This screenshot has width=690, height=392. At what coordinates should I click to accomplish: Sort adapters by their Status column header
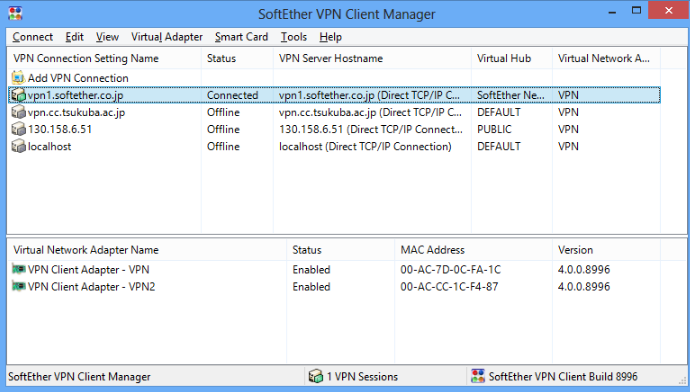[x=341, y=250]
